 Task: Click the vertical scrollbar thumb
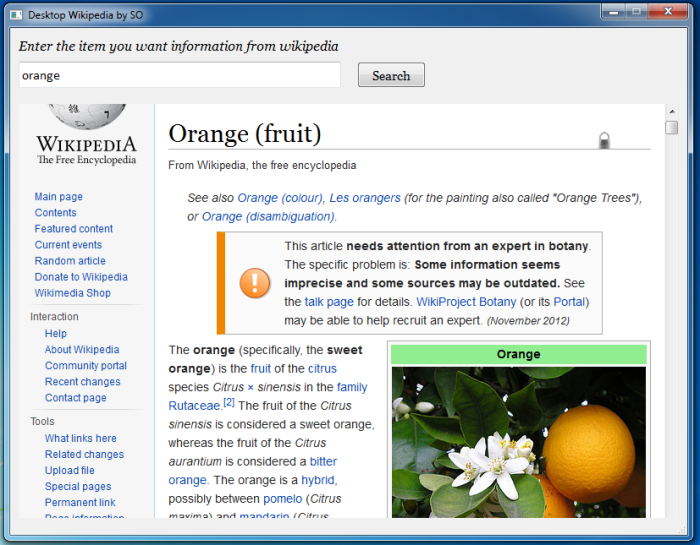pos(671,128)
